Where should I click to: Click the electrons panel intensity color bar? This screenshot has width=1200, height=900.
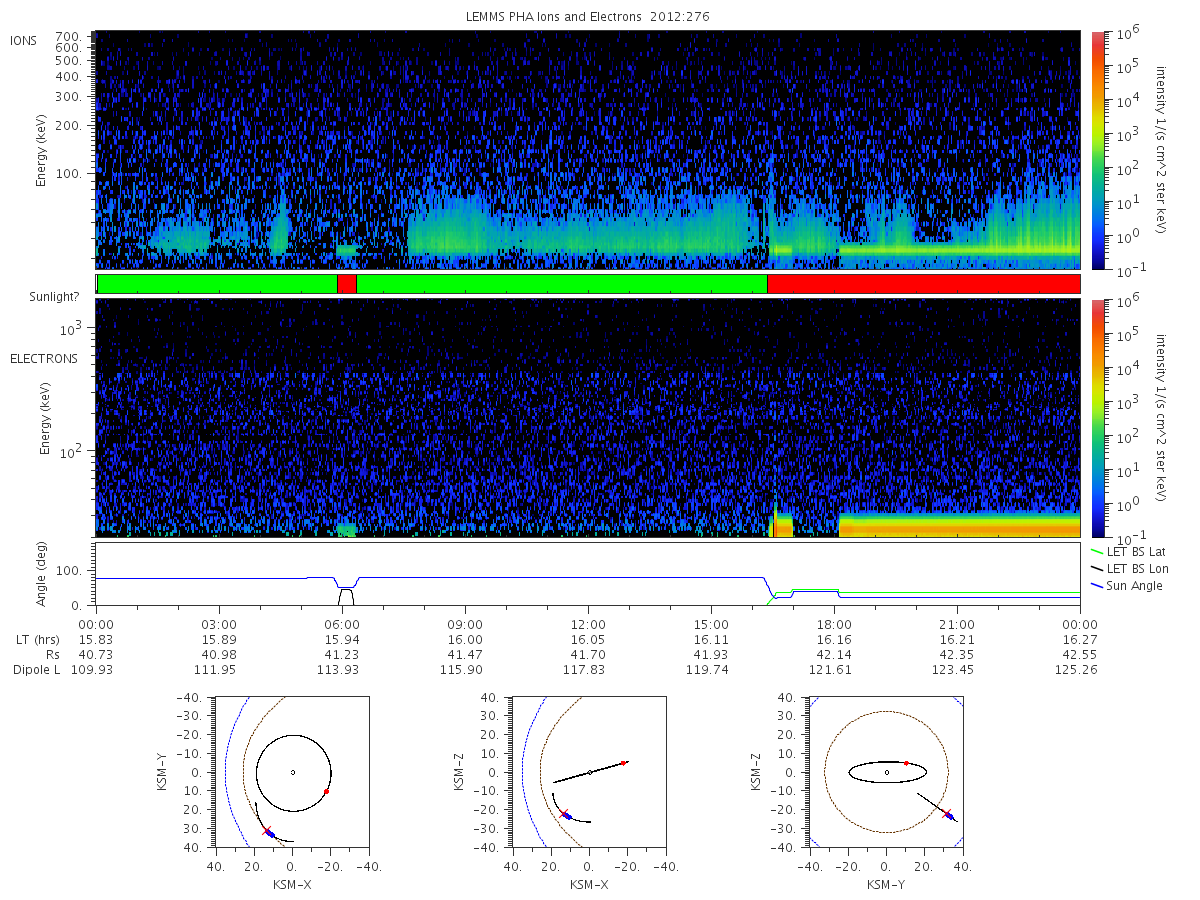(1097, 417)
